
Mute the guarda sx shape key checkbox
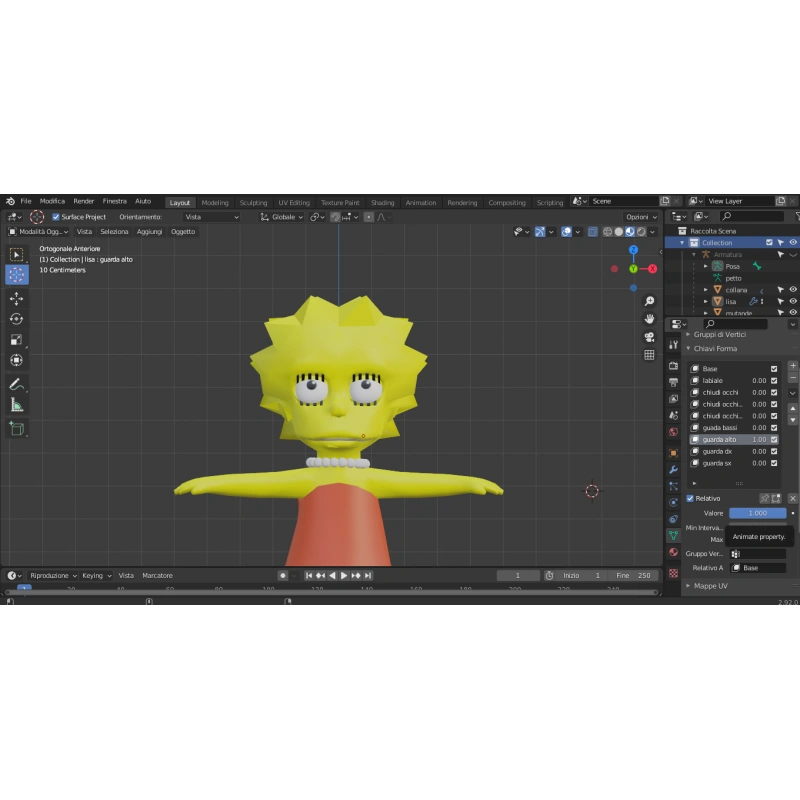tap(774, 463)
